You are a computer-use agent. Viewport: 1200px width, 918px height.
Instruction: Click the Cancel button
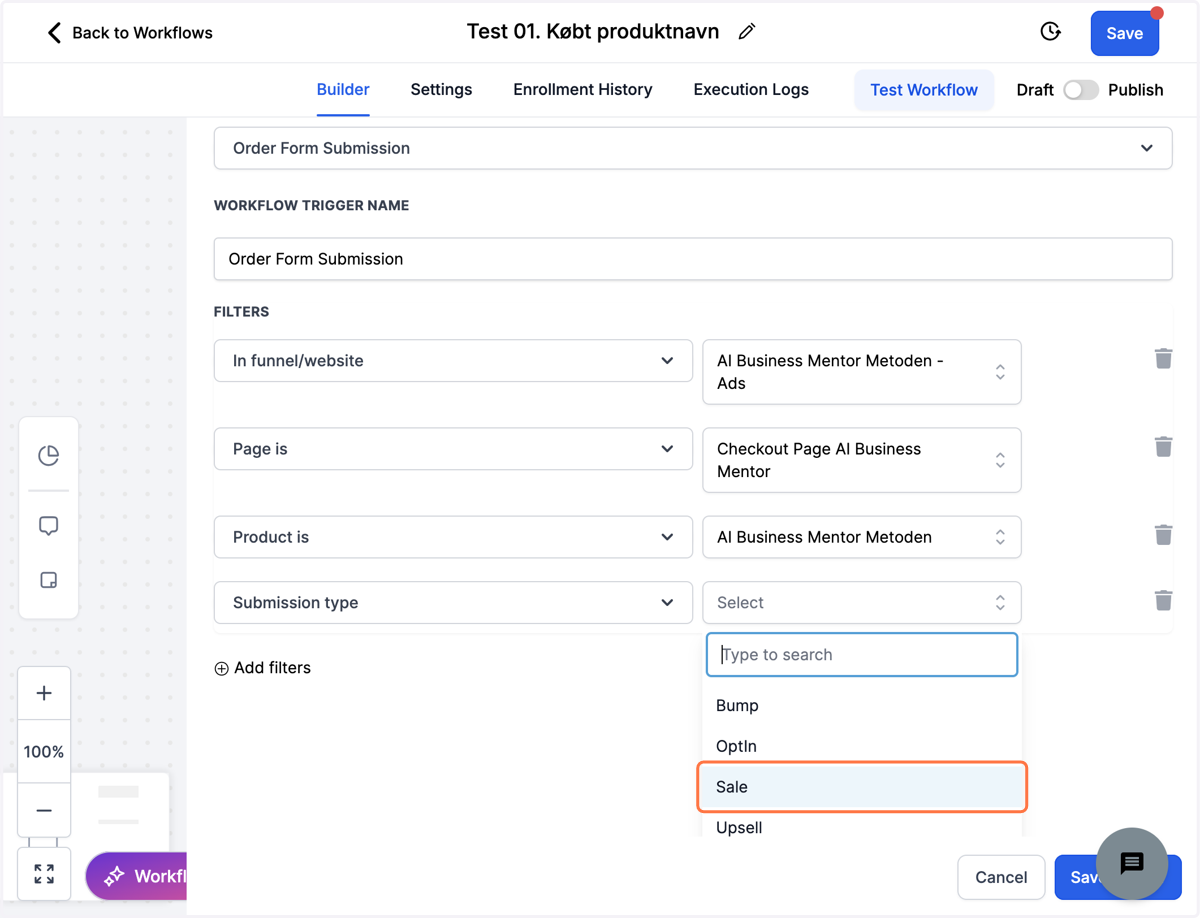[1001, 877]
